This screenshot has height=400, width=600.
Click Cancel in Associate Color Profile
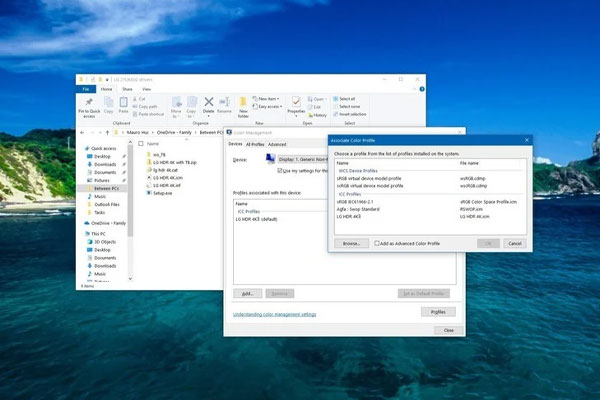click(515, 243)
